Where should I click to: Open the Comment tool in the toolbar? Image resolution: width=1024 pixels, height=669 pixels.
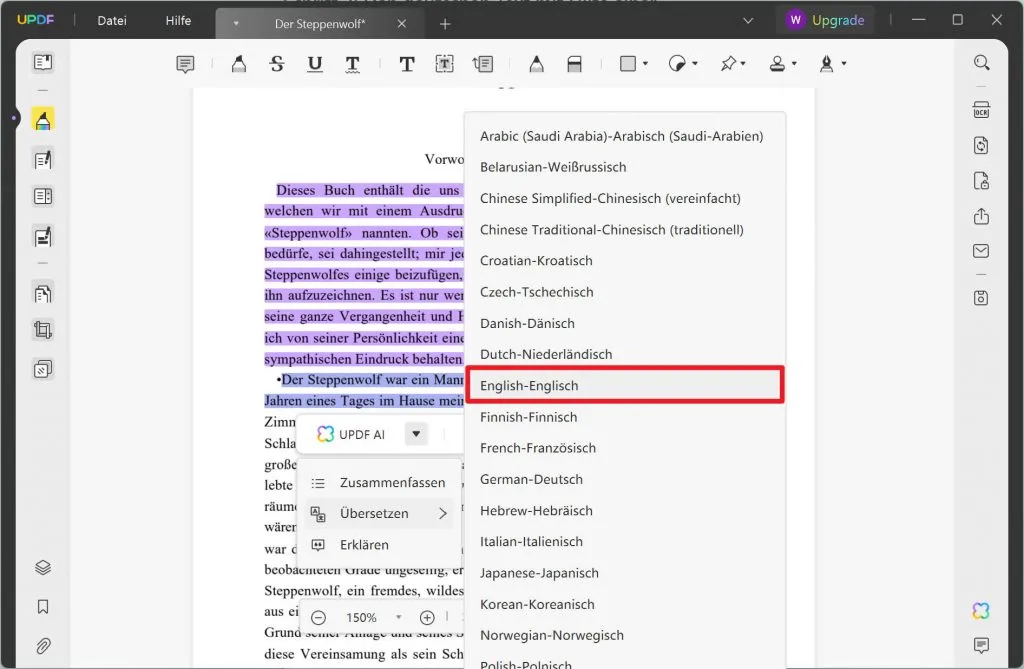185,63
